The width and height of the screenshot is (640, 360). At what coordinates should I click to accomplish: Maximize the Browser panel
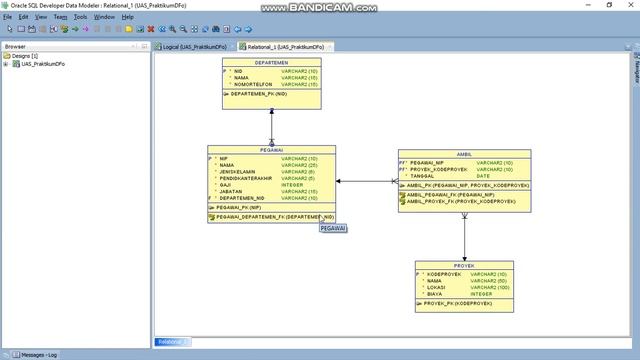tap(144, 47)
